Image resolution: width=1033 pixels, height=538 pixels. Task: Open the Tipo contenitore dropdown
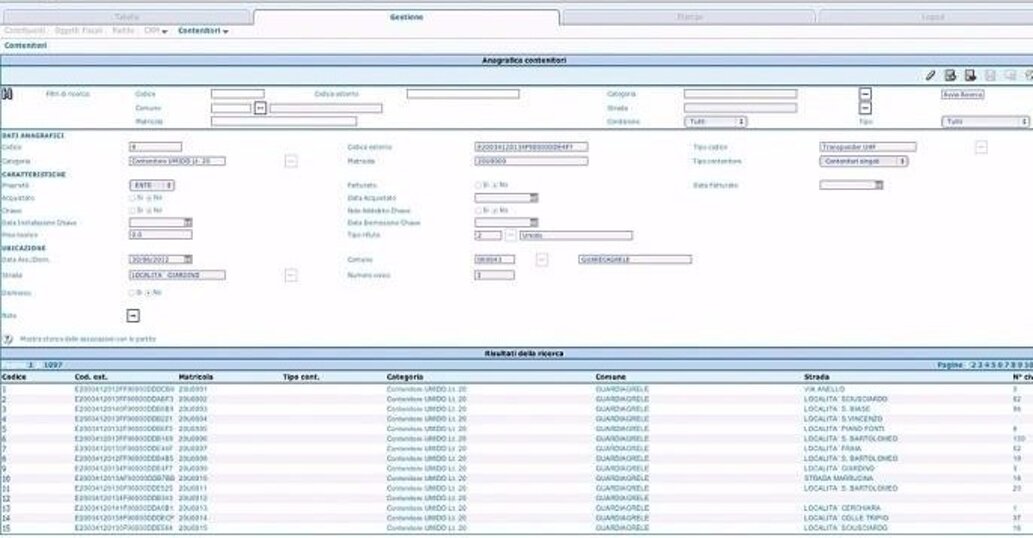tap(863, 160)
